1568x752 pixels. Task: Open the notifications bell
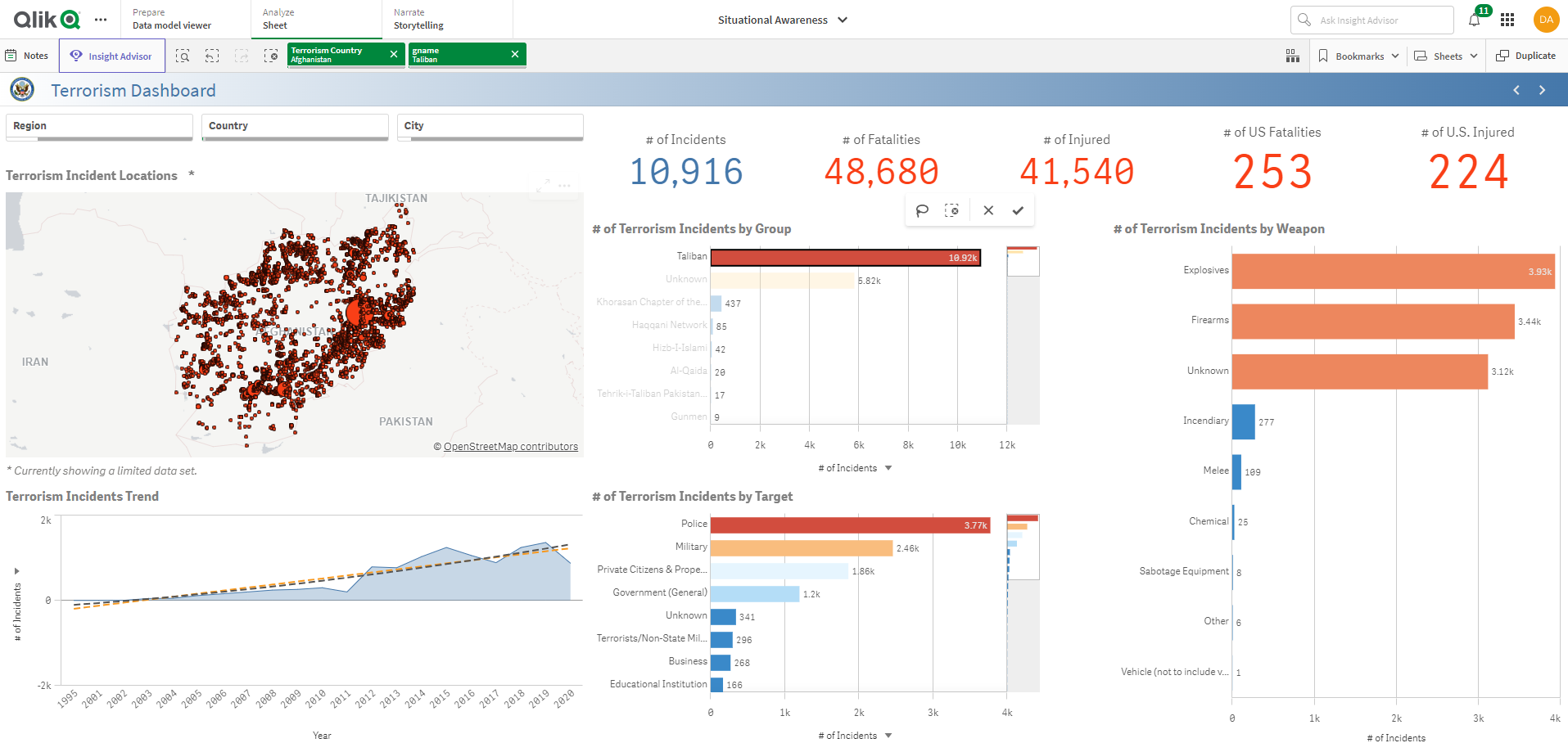1474,20
